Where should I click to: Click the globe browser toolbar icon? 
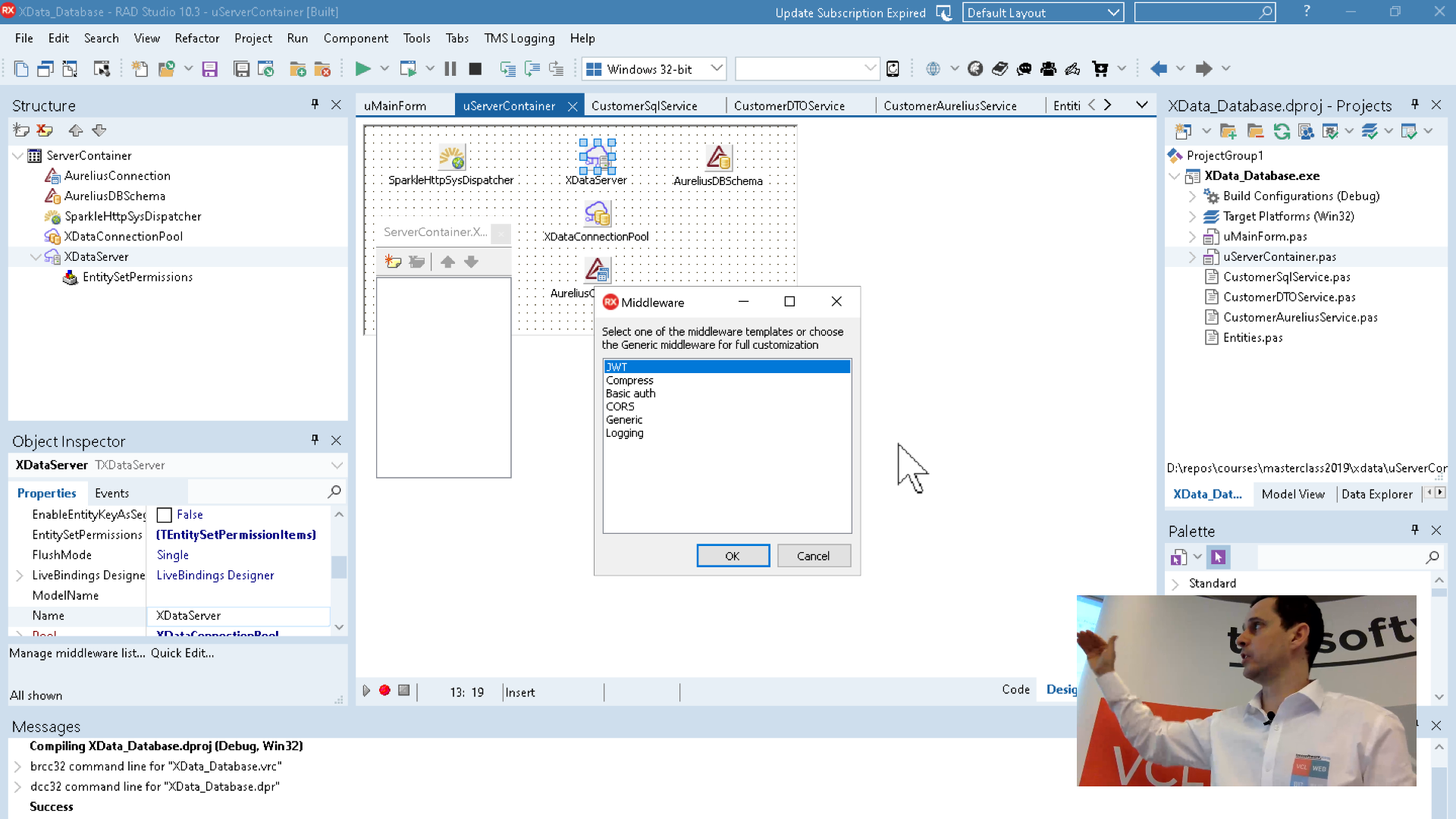pos(934,69)
